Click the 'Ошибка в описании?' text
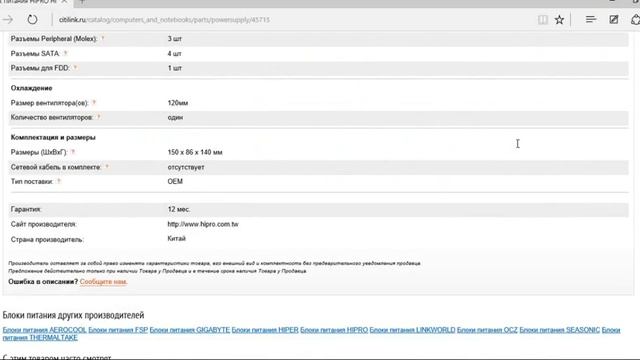 pyautogui.click(x=43, y=282)
